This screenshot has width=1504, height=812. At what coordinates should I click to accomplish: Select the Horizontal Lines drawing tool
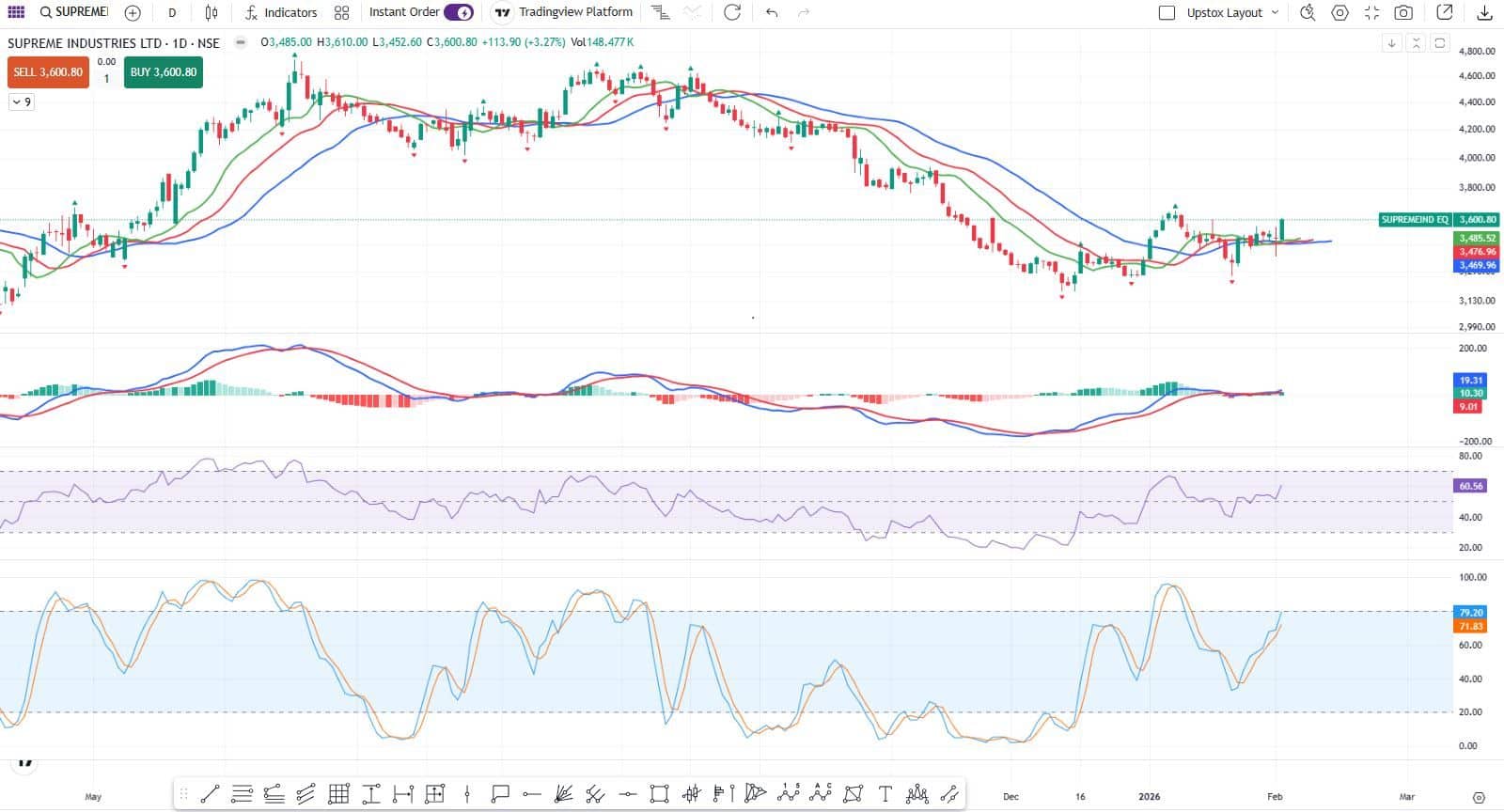click(x=242, y=794)
